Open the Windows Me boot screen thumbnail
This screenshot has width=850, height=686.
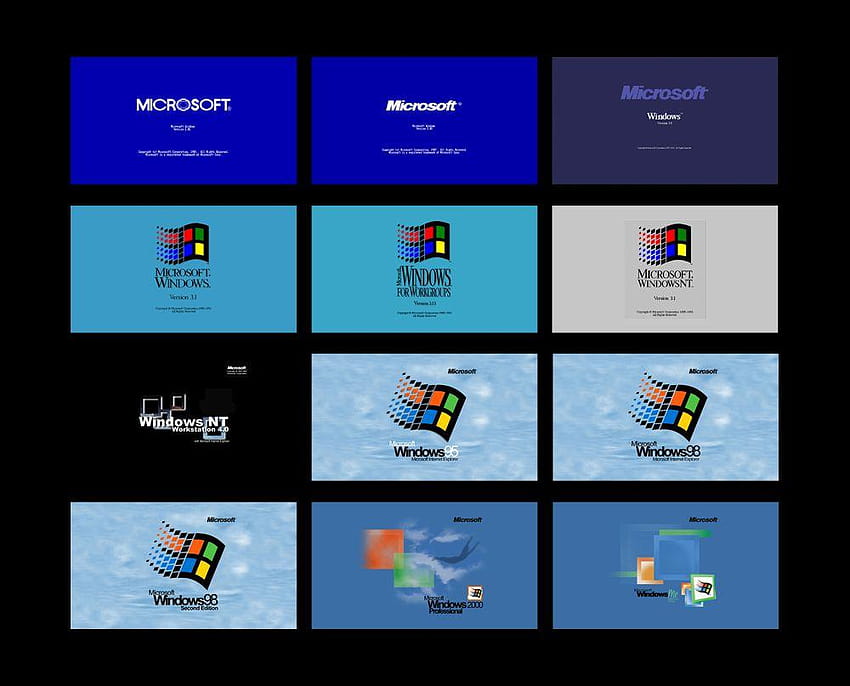click(x=666, y=566)
